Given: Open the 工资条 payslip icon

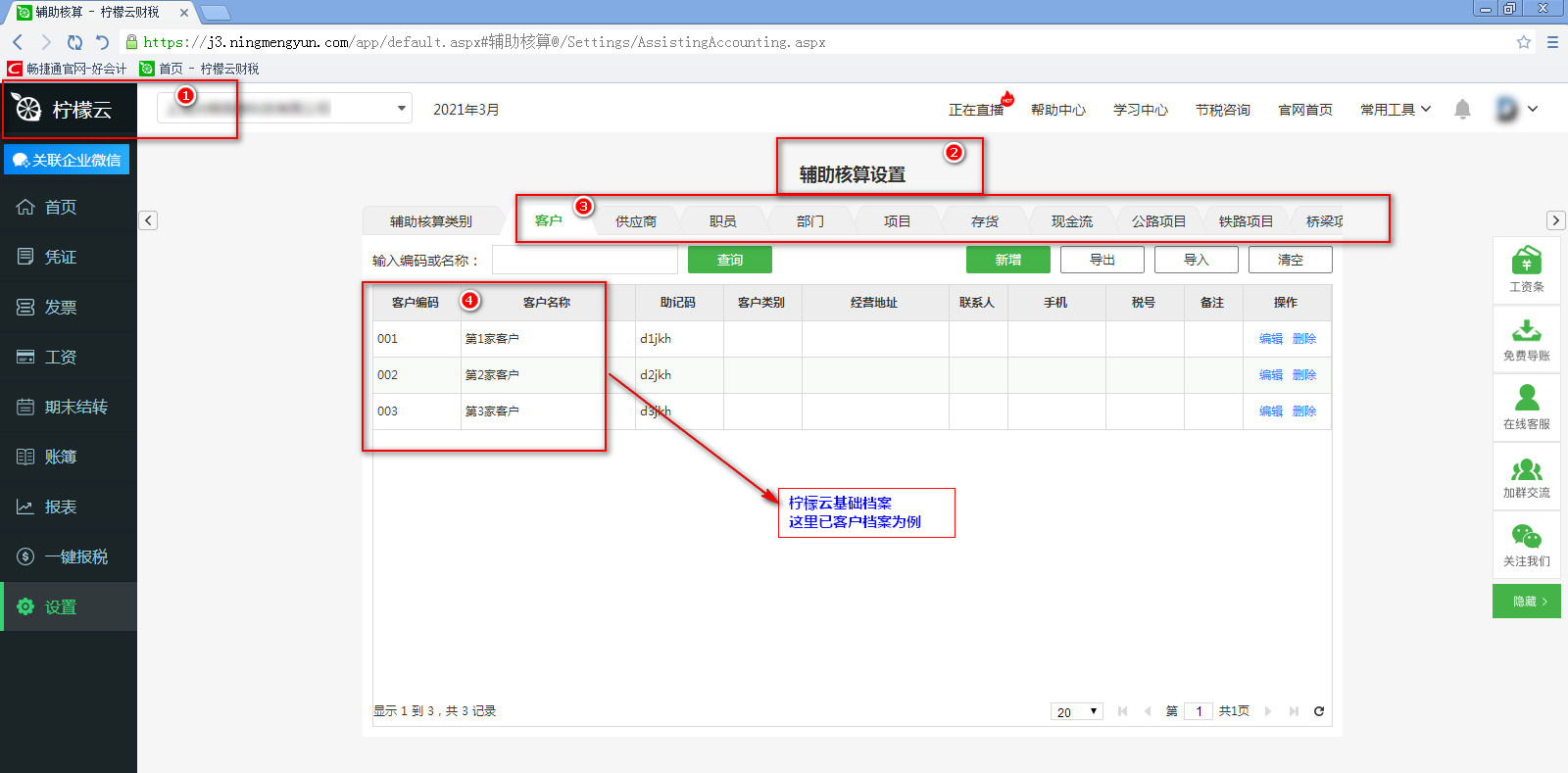Looking at the screenshot, I should point(1526,269).
